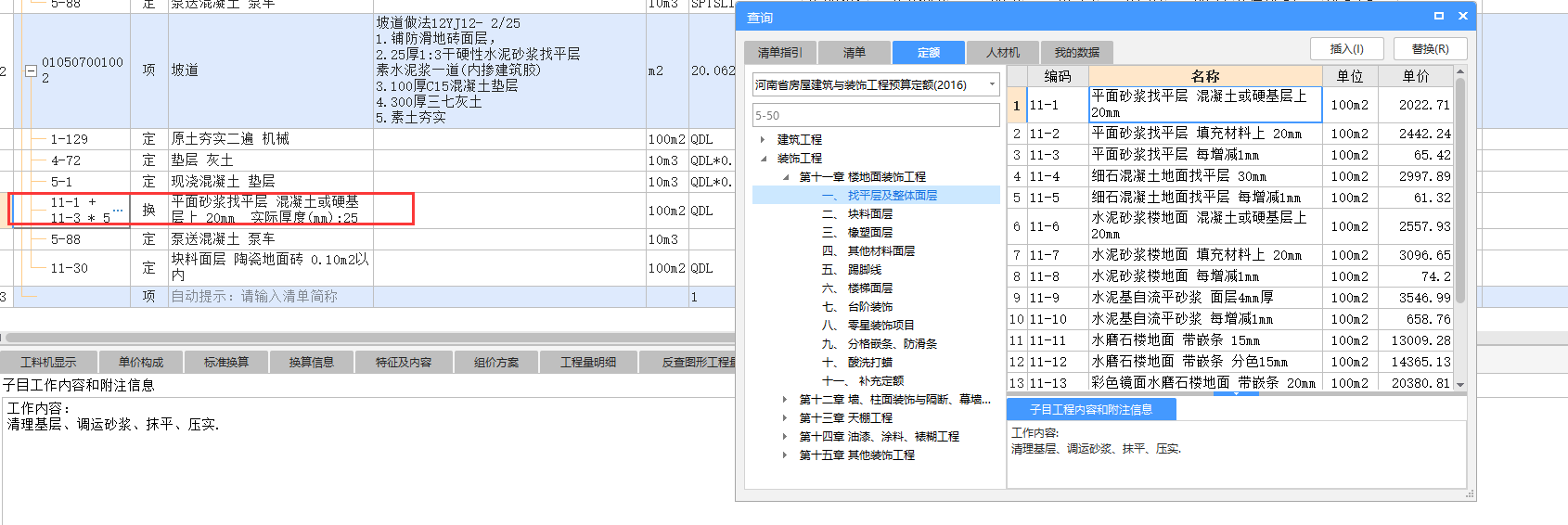Maximize the 查询 dialog window
This screenshot has width=1568, height=525.
1439,16
